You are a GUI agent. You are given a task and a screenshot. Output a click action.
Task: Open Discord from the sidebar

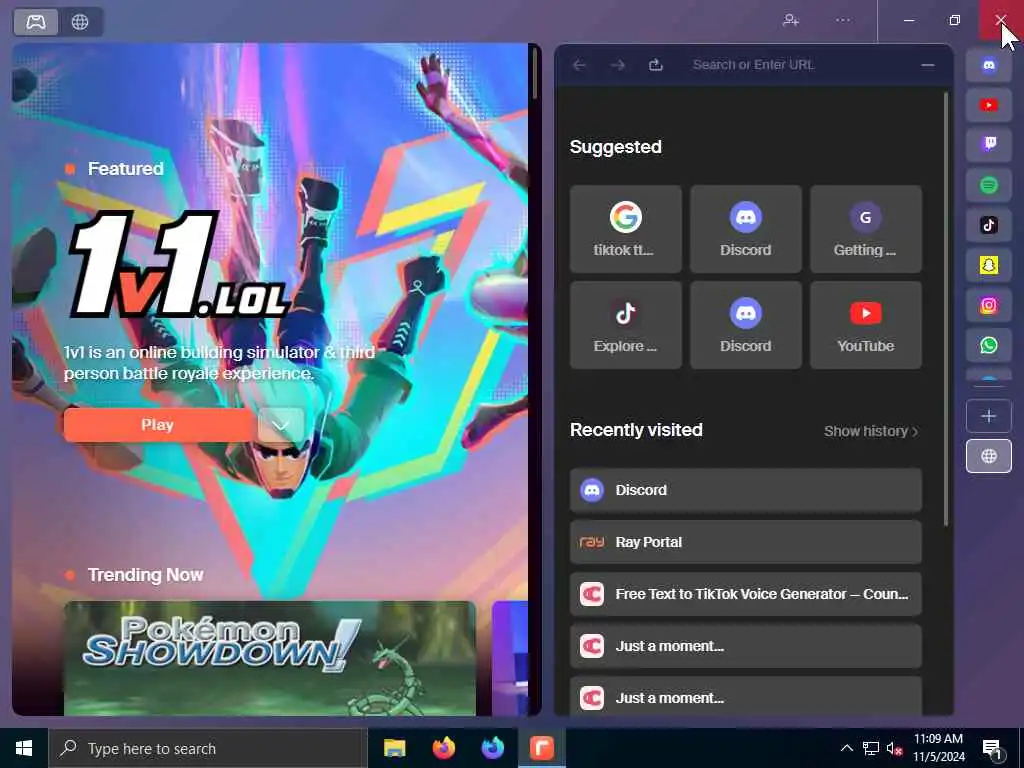tap(989, 65)
